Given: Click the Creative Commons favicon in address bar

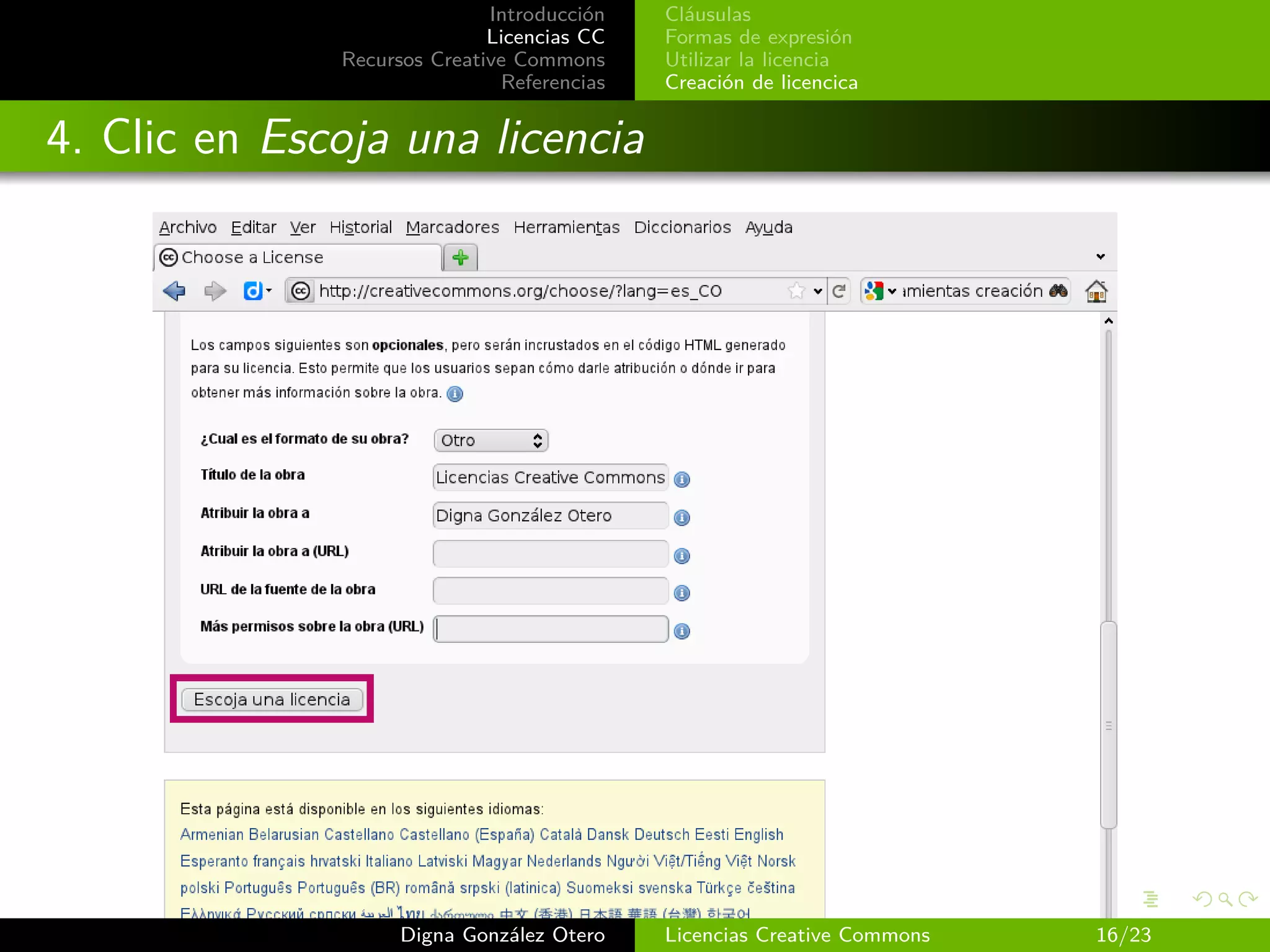Looking at the screenshot, I should pos(301,291).
